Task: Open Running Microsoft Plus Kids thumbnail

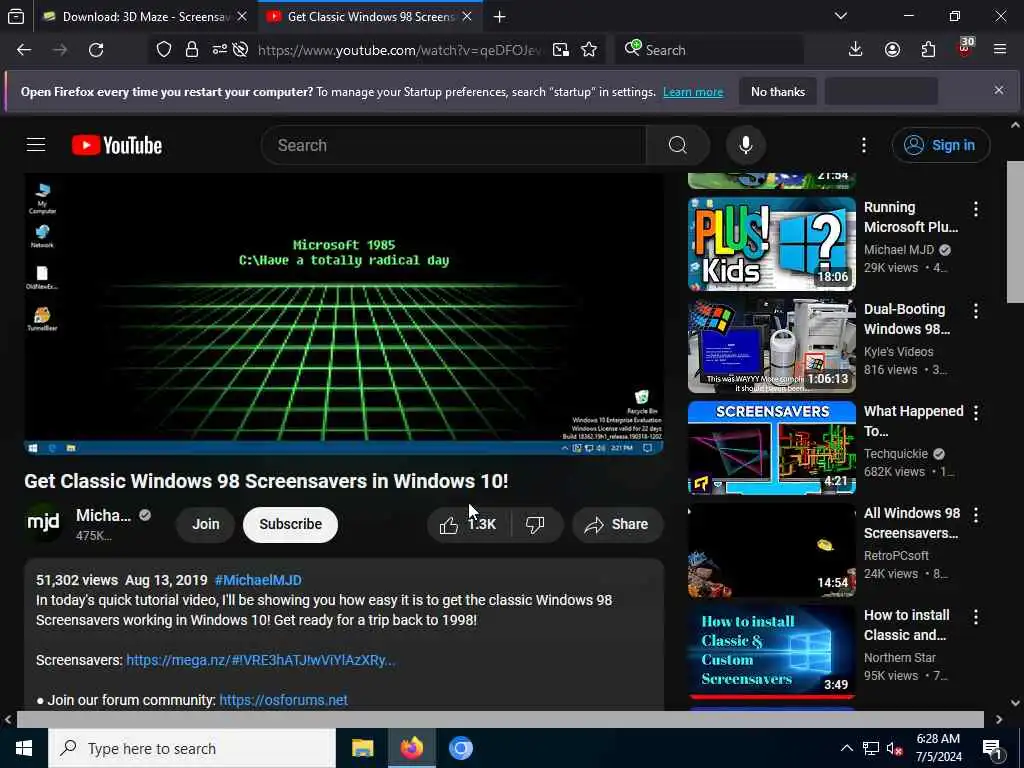Action: [772, 244]
